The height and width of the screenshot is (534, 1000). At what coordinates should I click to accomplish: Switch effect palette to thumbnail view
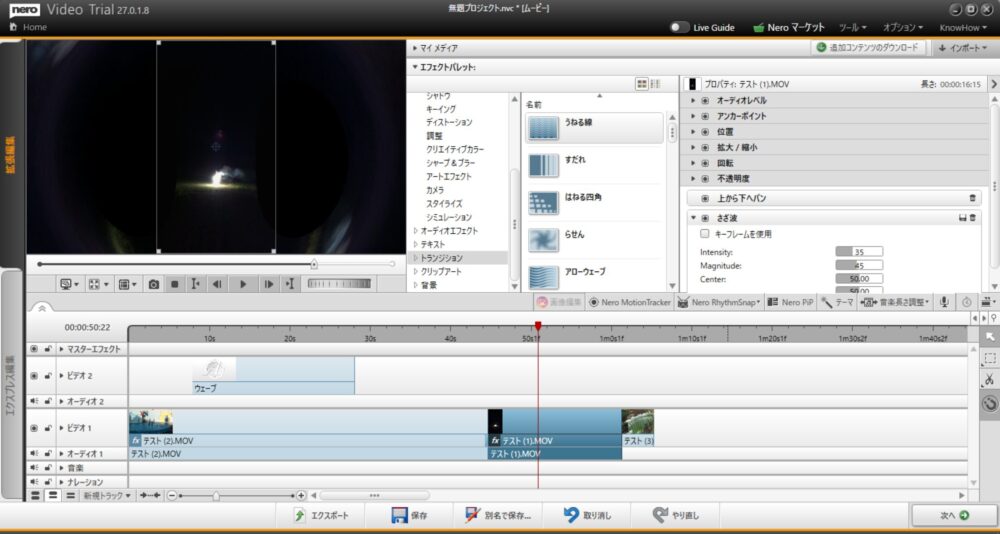pyautogui.click(x=642, y=84)
